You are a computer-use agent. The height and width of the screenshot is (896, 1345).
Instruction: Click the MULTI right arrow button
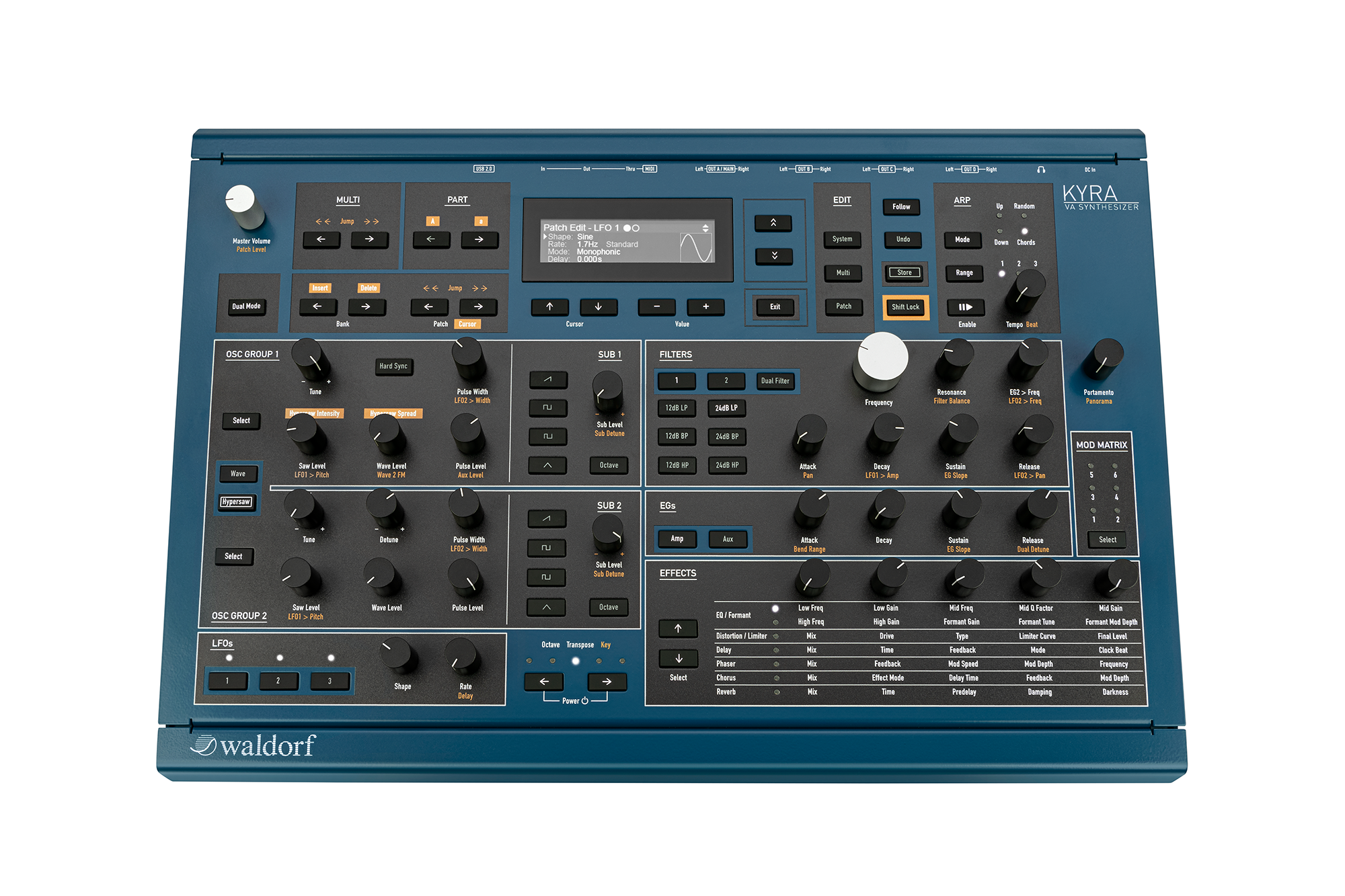[x=369, y=239]
